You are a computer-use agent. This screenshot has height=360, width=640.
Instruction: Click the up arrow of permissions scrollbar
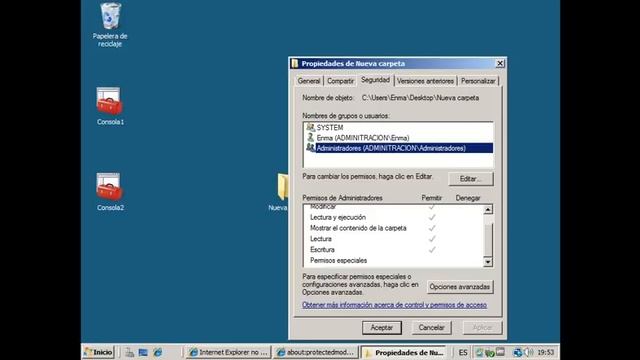coord(488,210)
